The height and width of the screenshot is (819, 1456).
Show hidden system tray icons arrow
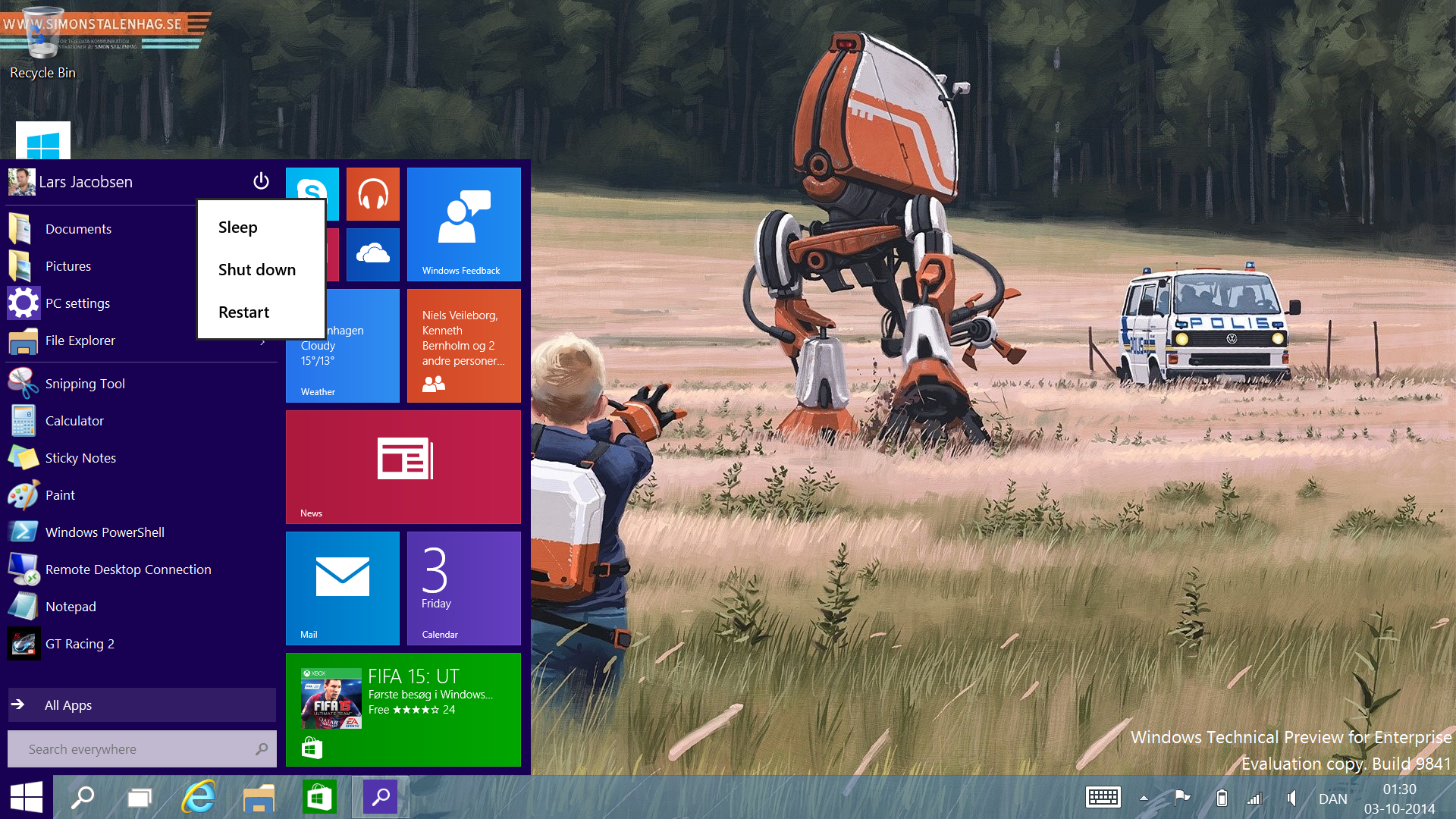(1144, 798)
